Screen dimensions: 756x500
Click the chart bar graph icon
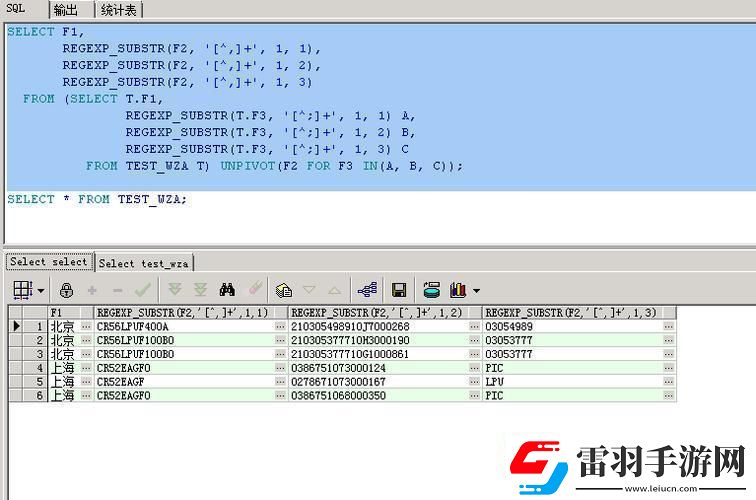(458, 290)
